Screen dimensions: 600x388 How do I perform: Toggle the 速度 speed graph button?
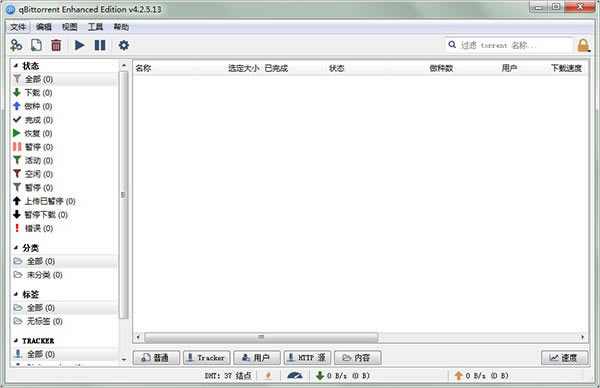coord(564,358)
